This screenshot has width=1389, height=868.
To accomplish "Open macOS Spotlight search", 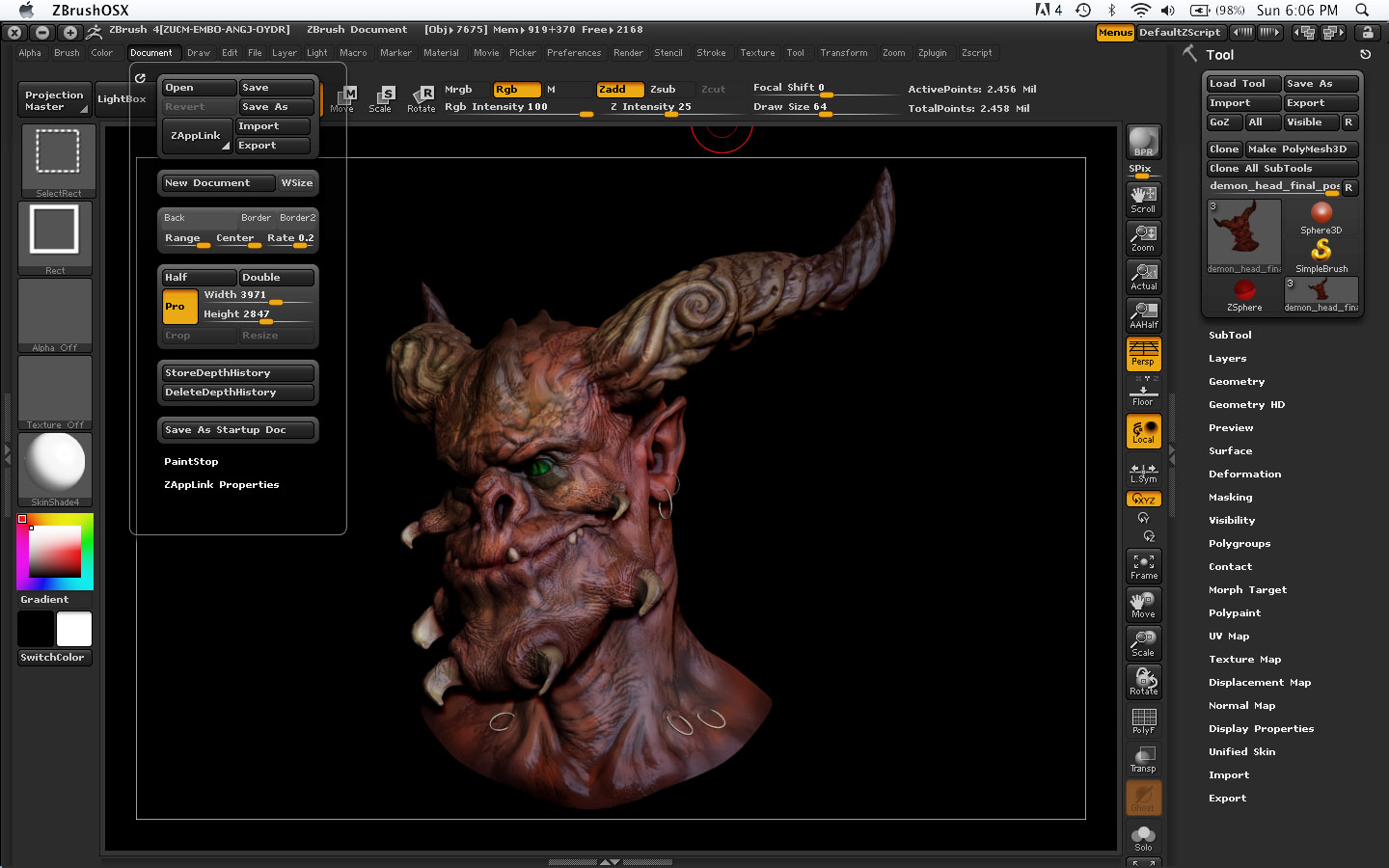I will point(1362,10).
